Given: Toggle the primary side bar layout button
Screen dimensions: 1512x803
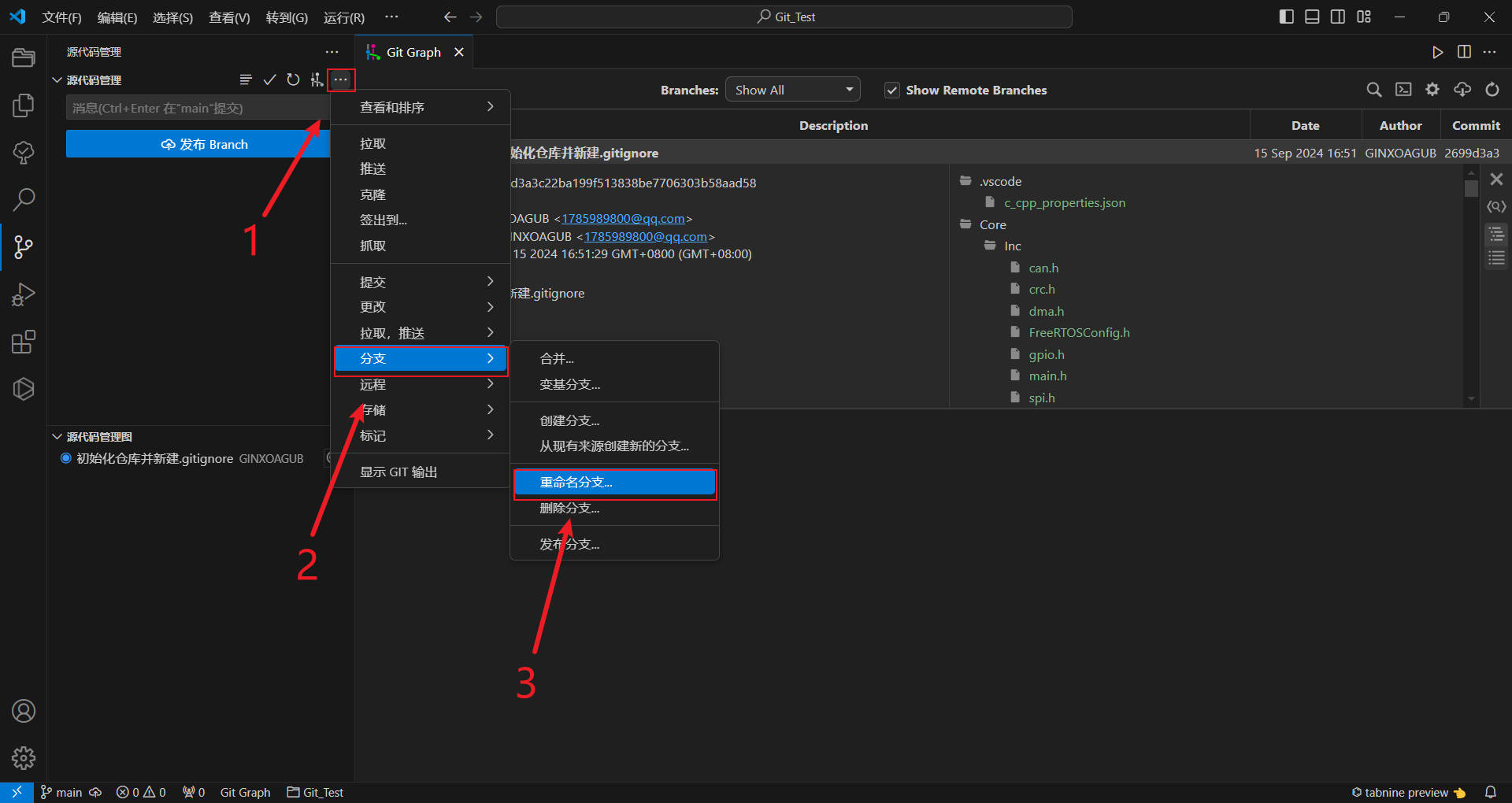Looking at the screenshot, I should tap(1286, 17).
